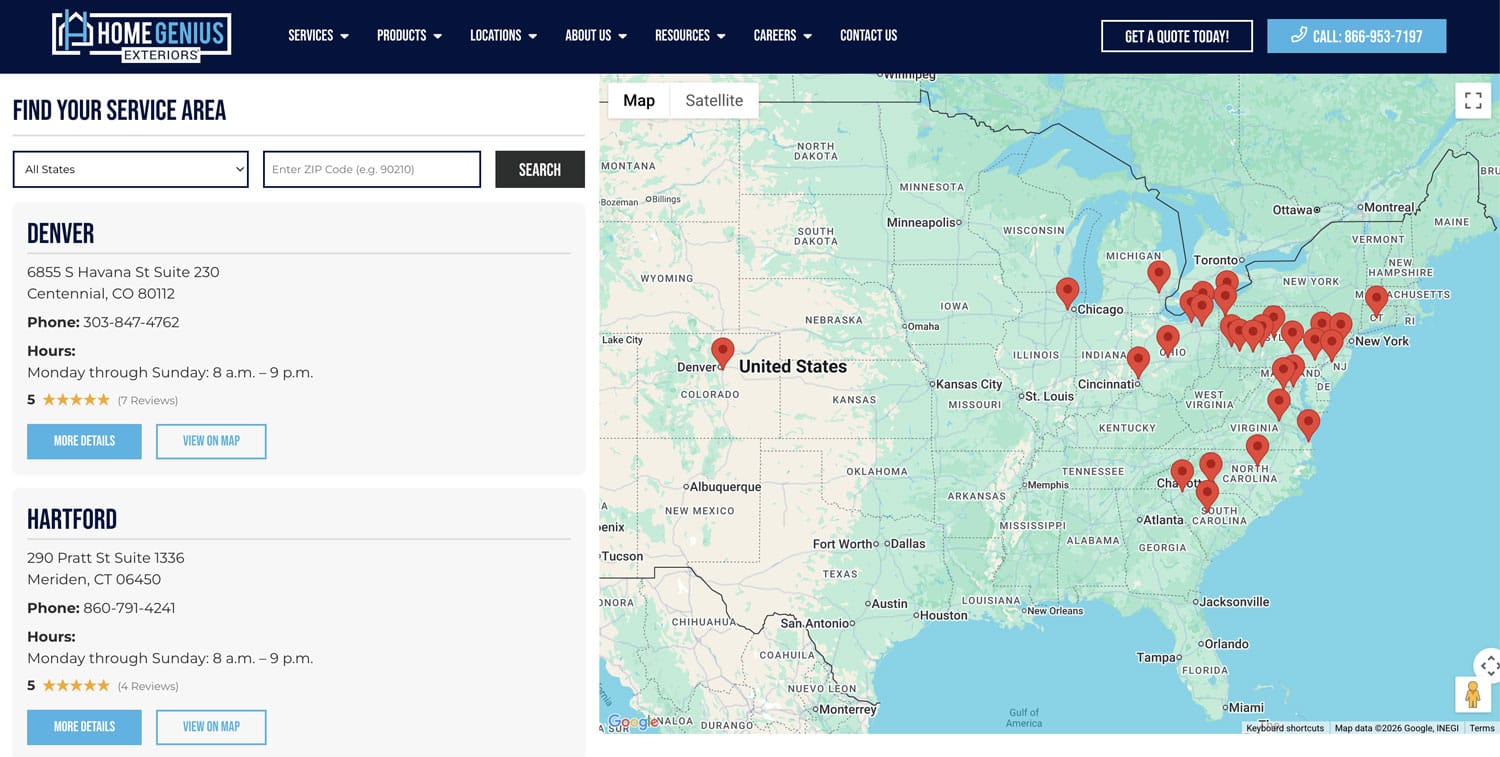Click the Street View pegman icon
Image resolution: width=1500 pixels, height=757 pixels.
1471,694
